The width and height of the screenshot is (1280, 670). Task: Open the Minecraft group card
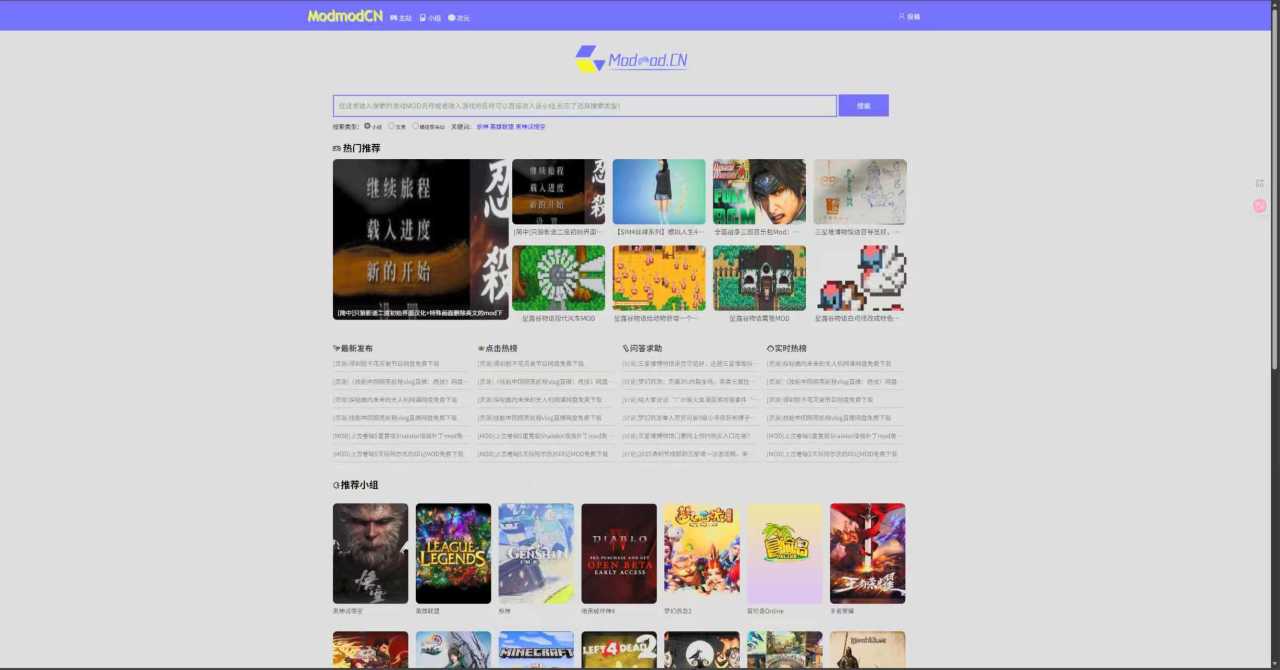tap(536, 649)
